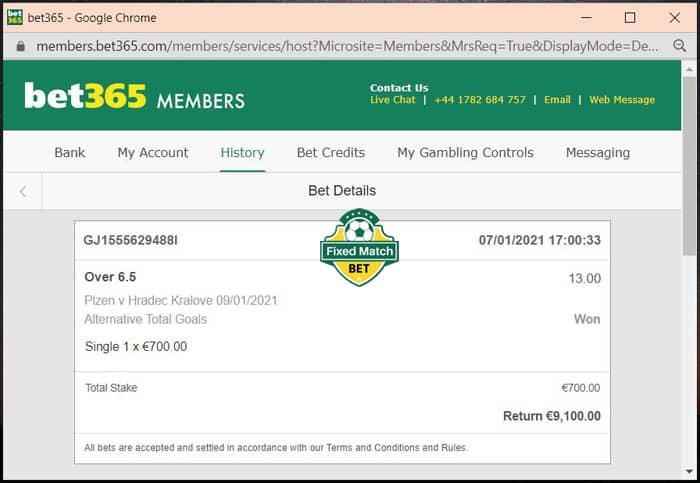Click the Contact Us heading
Image resolution: width=700 pixels, height=483 pixels.
tap(399, 87)
